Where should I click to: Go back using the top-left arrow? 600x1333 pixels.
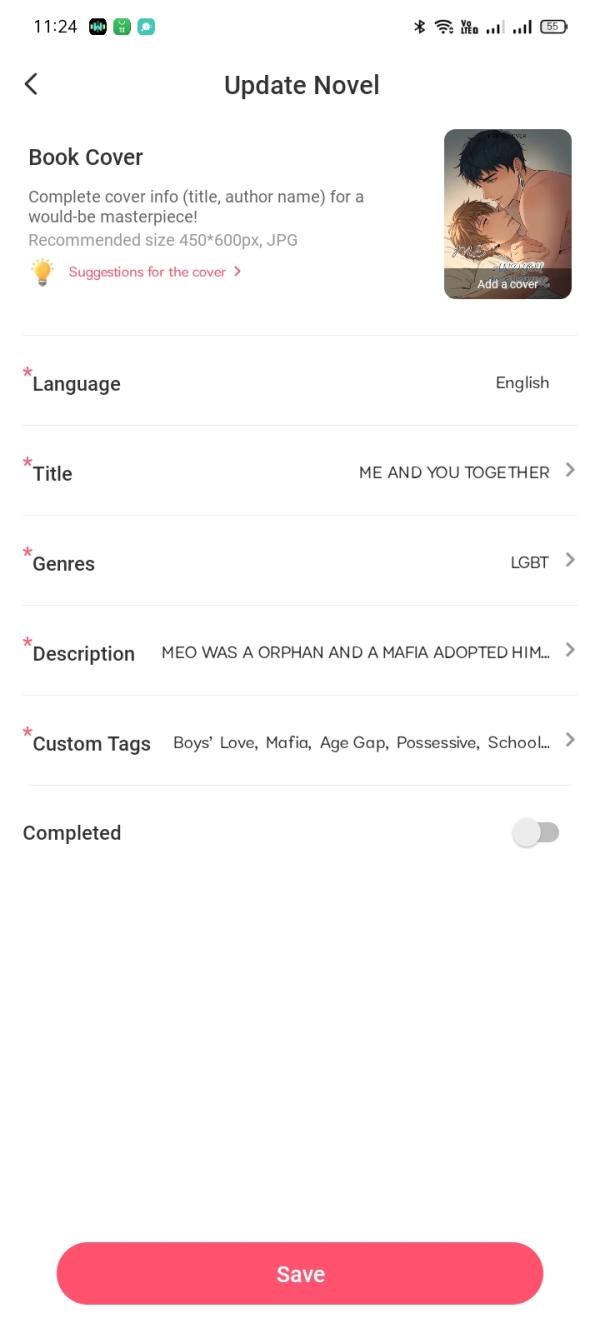pos(31,84)
